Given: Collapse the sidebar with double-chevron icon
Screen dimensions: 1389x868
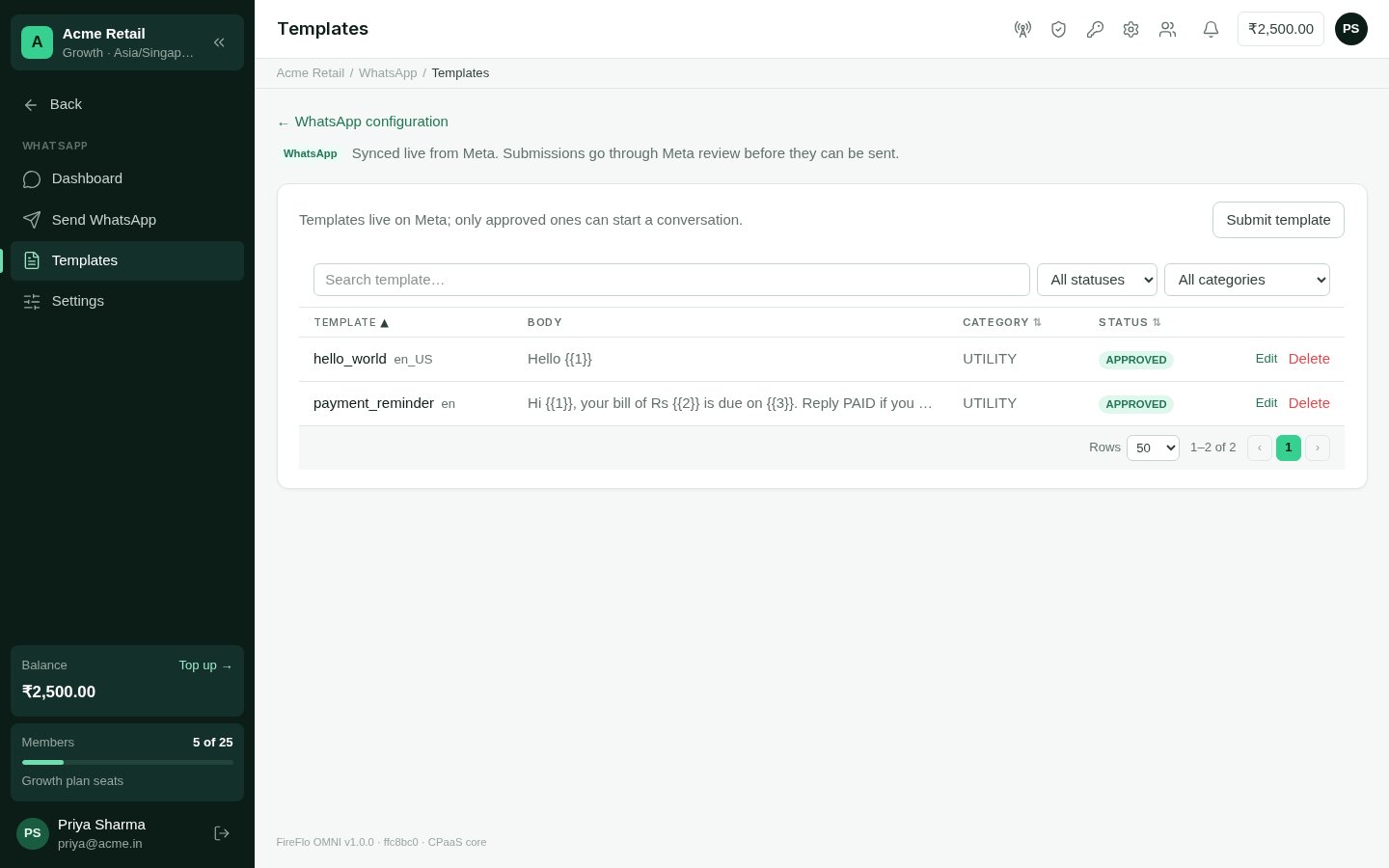Looking at the screenshot, I should [x=219, y=42].
